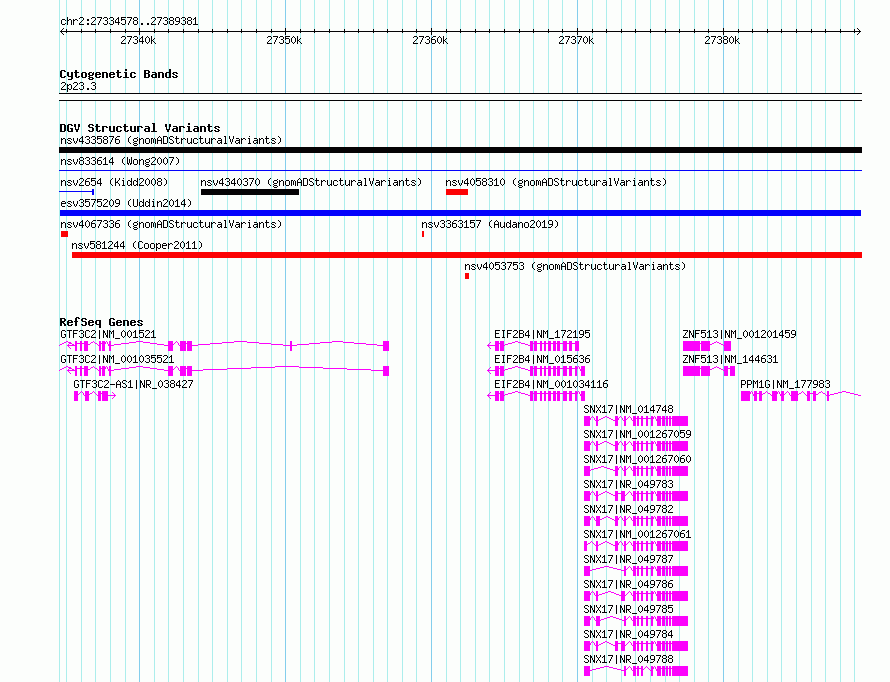Open ZNF513|NM_144631 transcript
The height and width of the screenshot is (682, 890).
coord(730,359)
